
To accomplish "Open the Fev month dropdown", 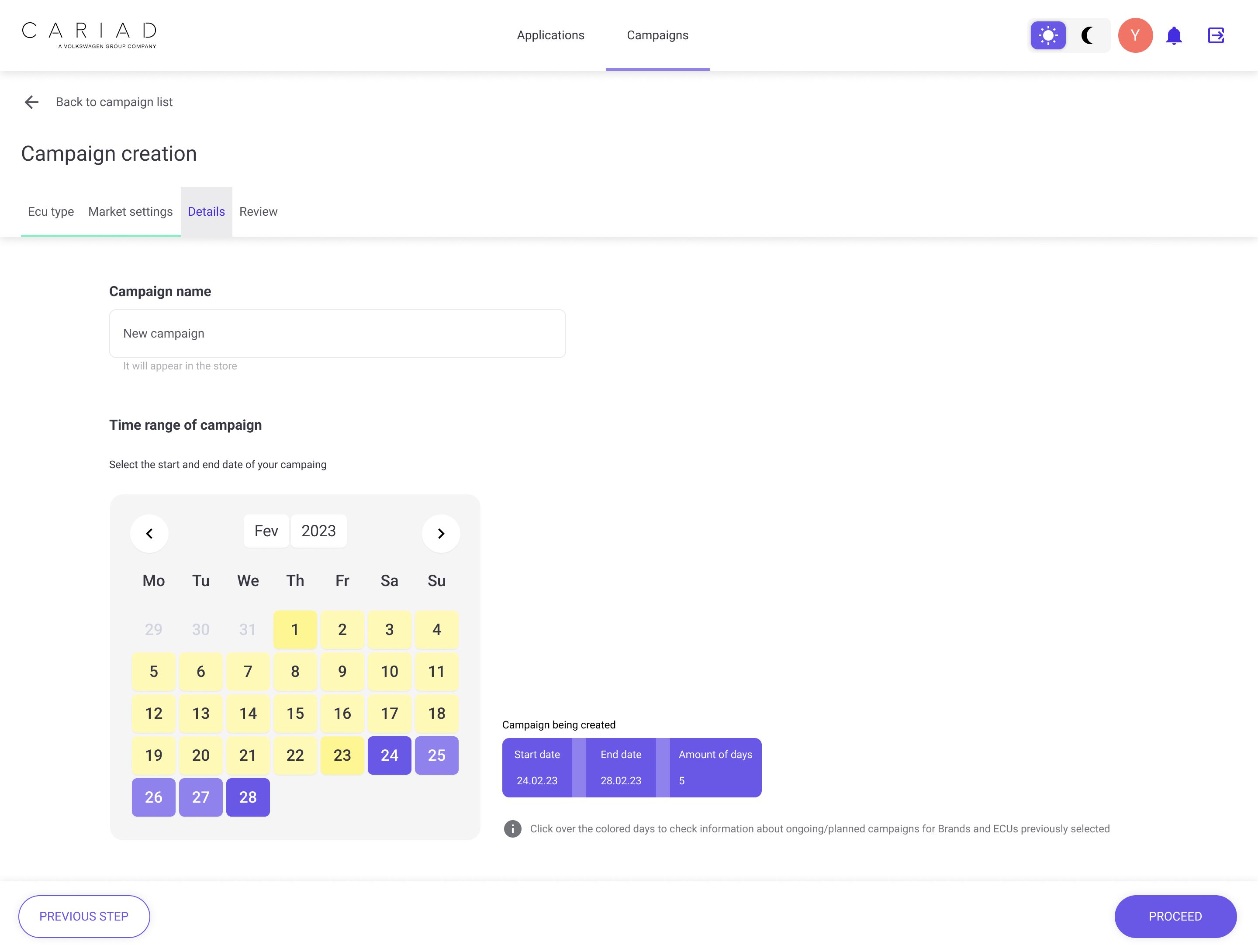I will [266, 531].
